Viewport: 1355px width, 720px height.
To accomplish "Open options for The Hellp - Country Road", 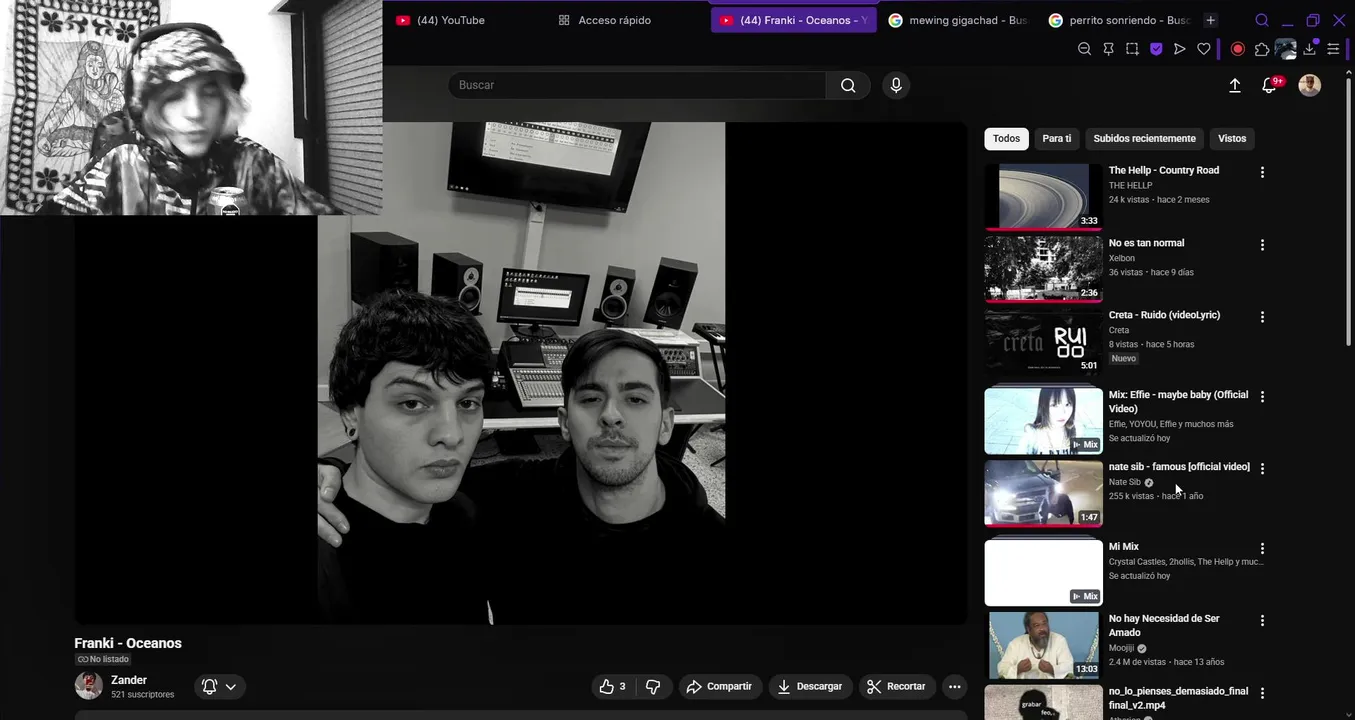I will click(x=1262, y=172).
